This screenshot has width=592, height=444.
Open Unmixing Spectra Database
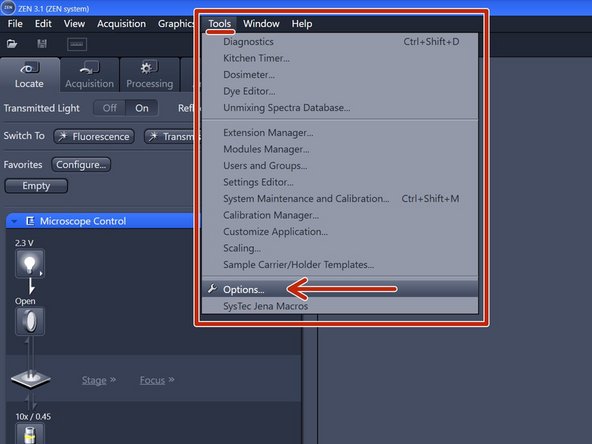[x=340, y=108]
